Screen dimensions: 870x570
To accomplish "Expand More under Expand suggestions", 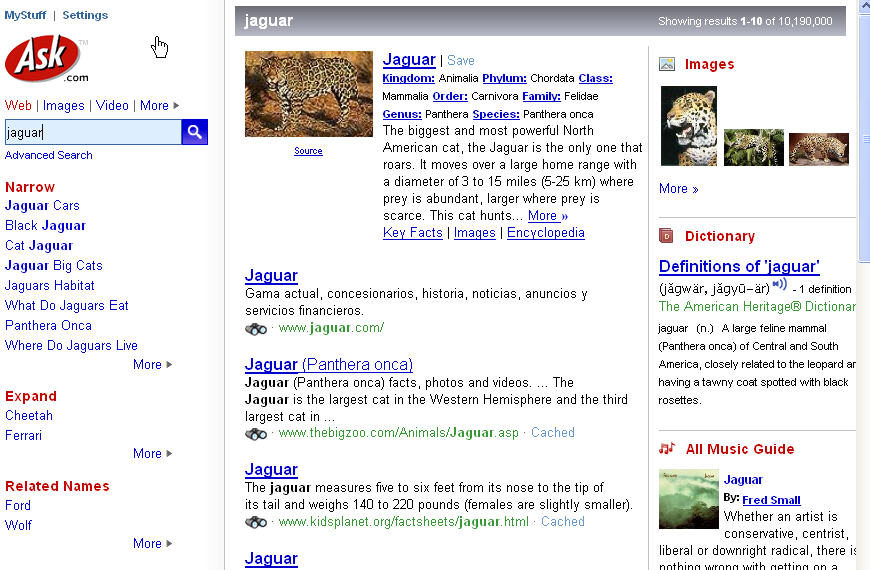I will coord(153,453).
